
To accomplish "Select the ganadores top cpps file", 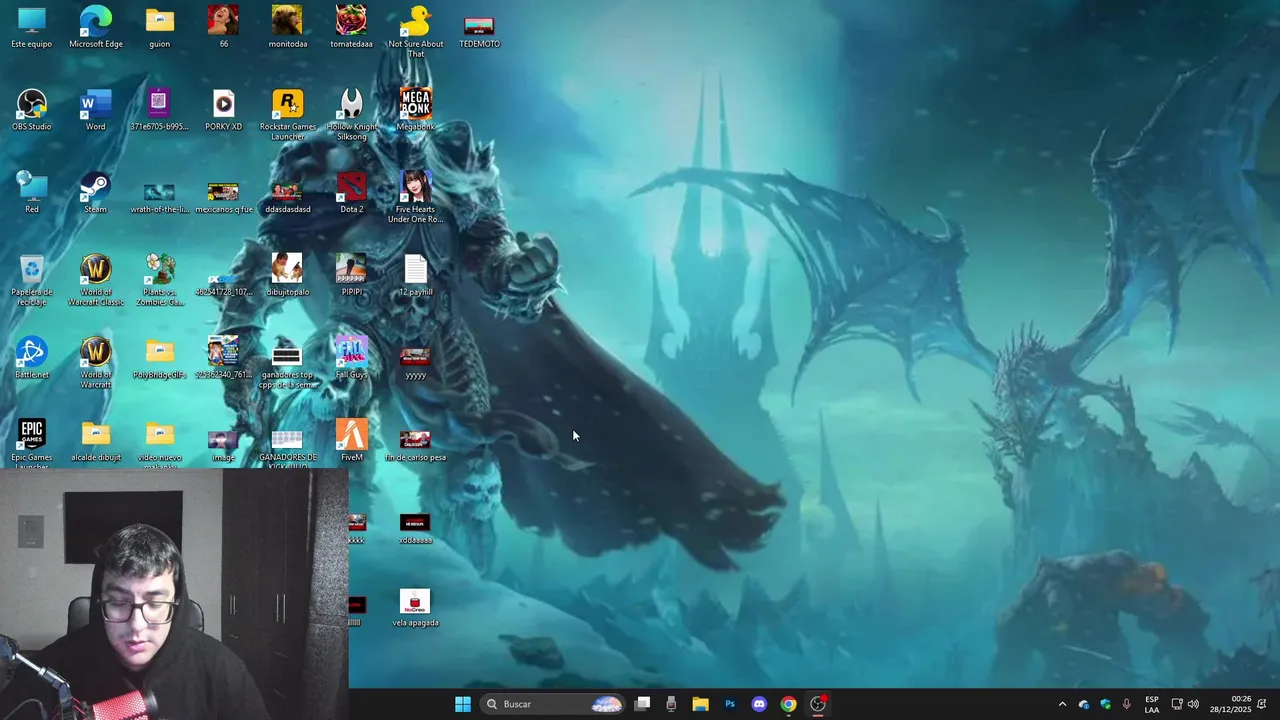I will [287, 368].
